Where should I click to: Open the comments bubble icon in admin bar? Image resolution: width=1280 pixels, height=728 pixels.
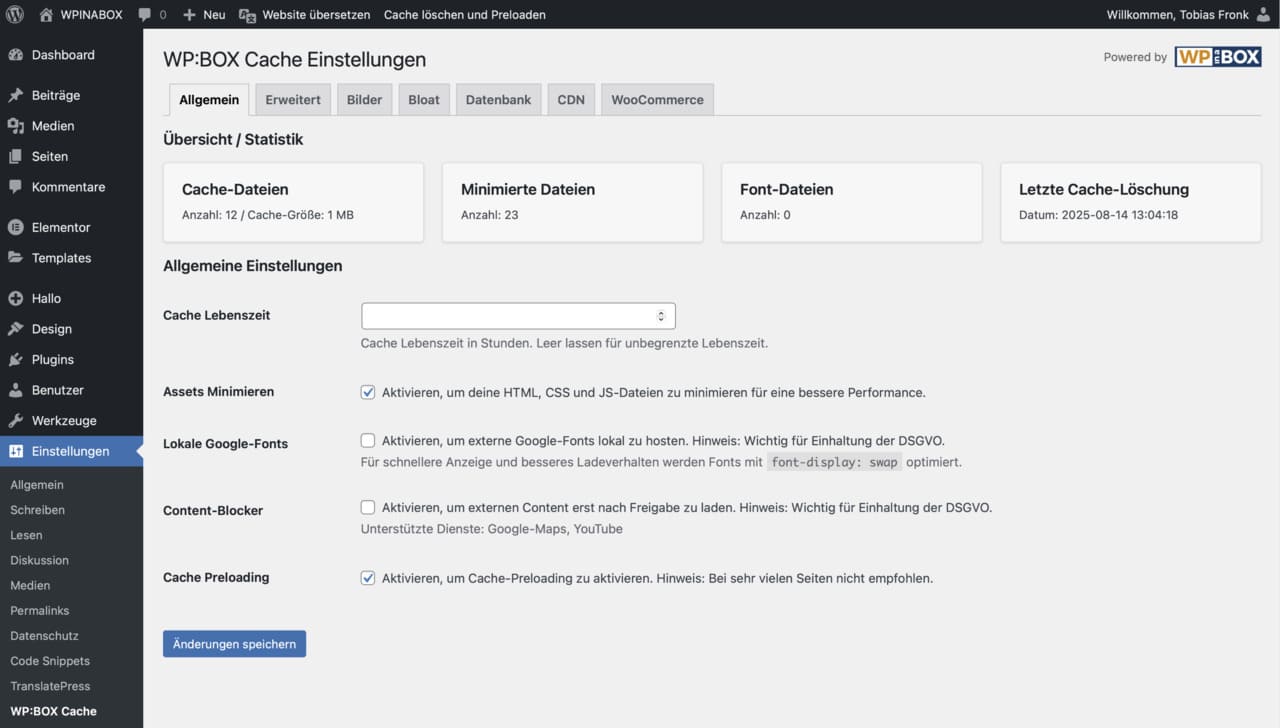pos(145,15)
